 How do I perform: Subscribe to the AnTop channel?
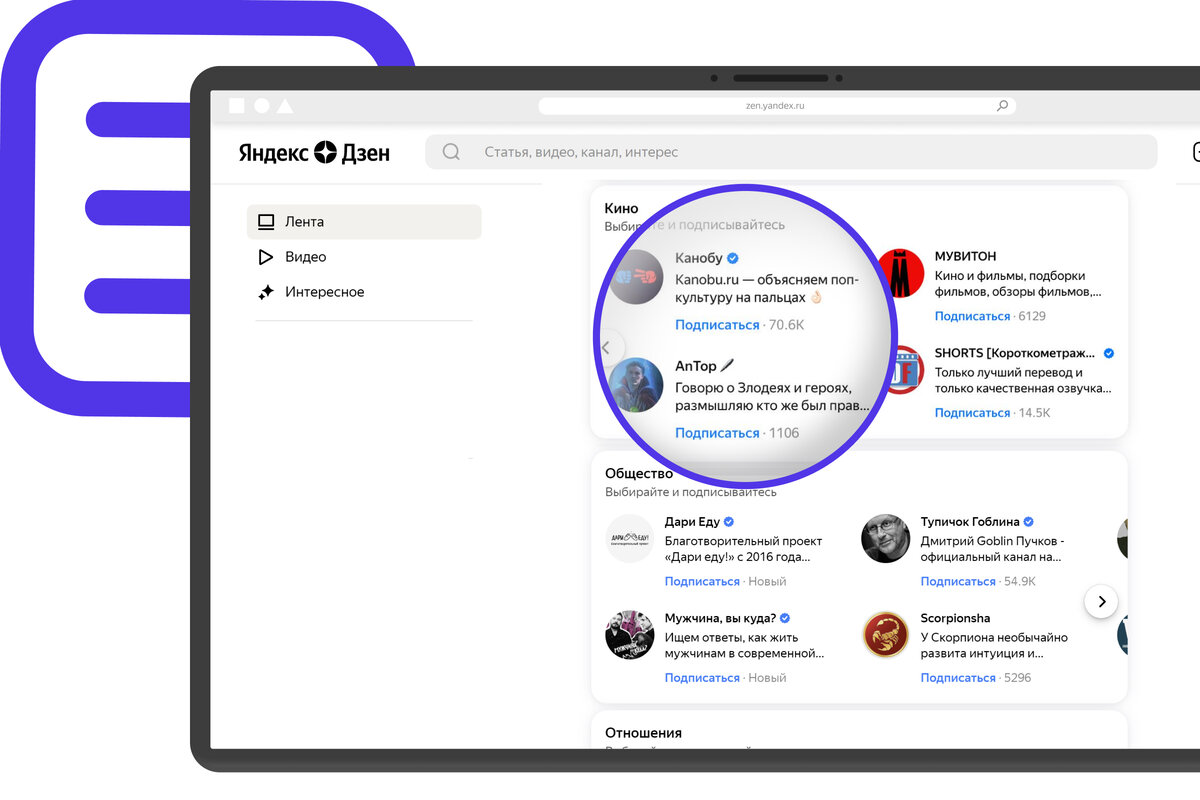[x=717, y=433]
